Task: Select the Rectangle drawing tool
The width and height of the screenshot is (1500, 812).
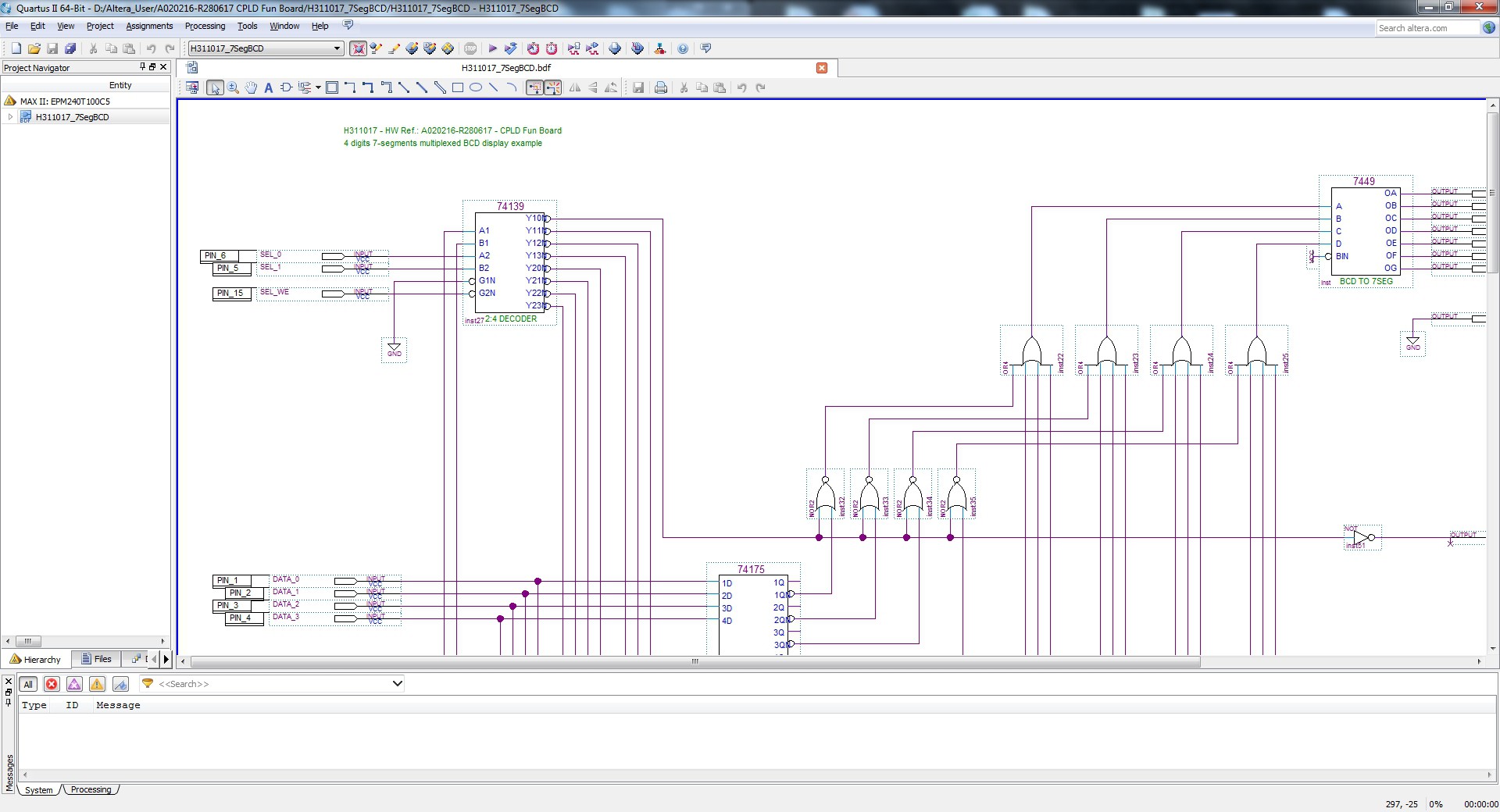Action: click(458, 88)
